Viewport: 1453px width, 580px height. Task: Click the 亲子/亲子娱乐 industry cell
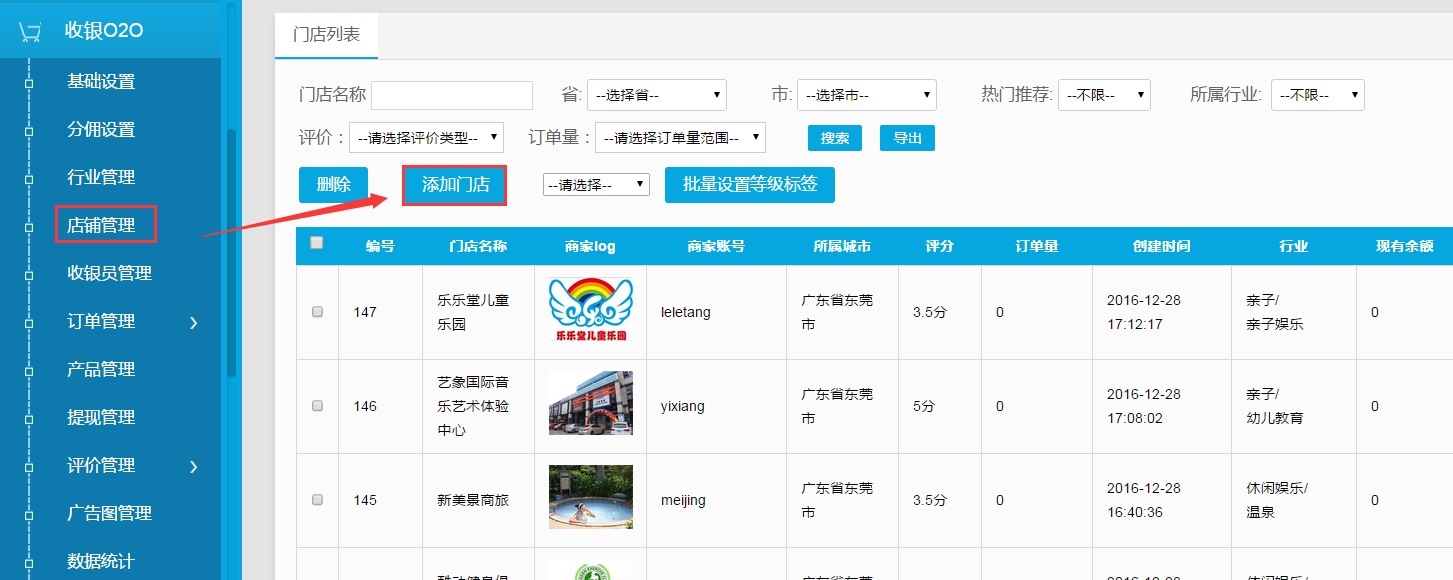1275,312
